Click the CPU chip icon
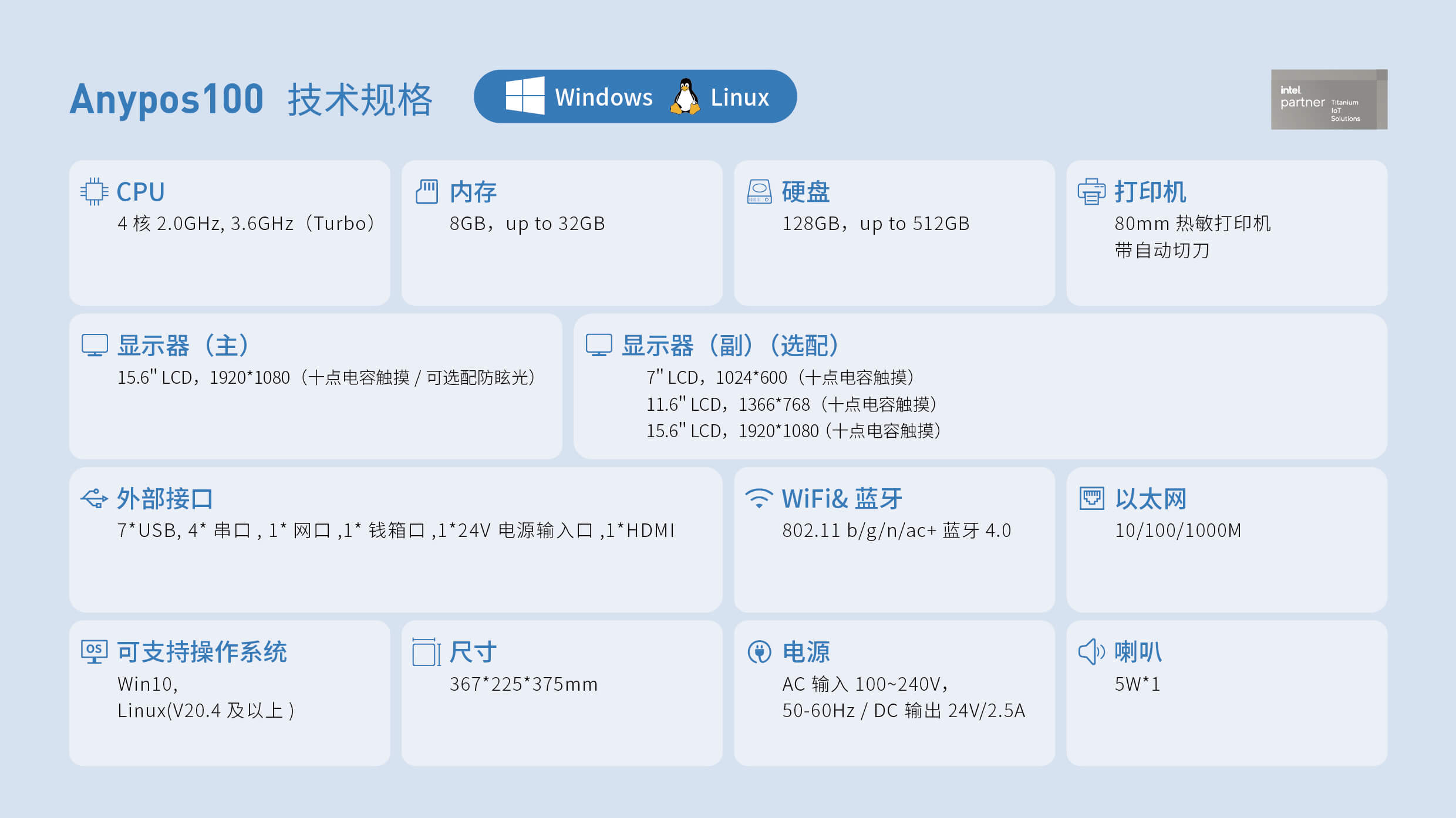 point(94,191)
